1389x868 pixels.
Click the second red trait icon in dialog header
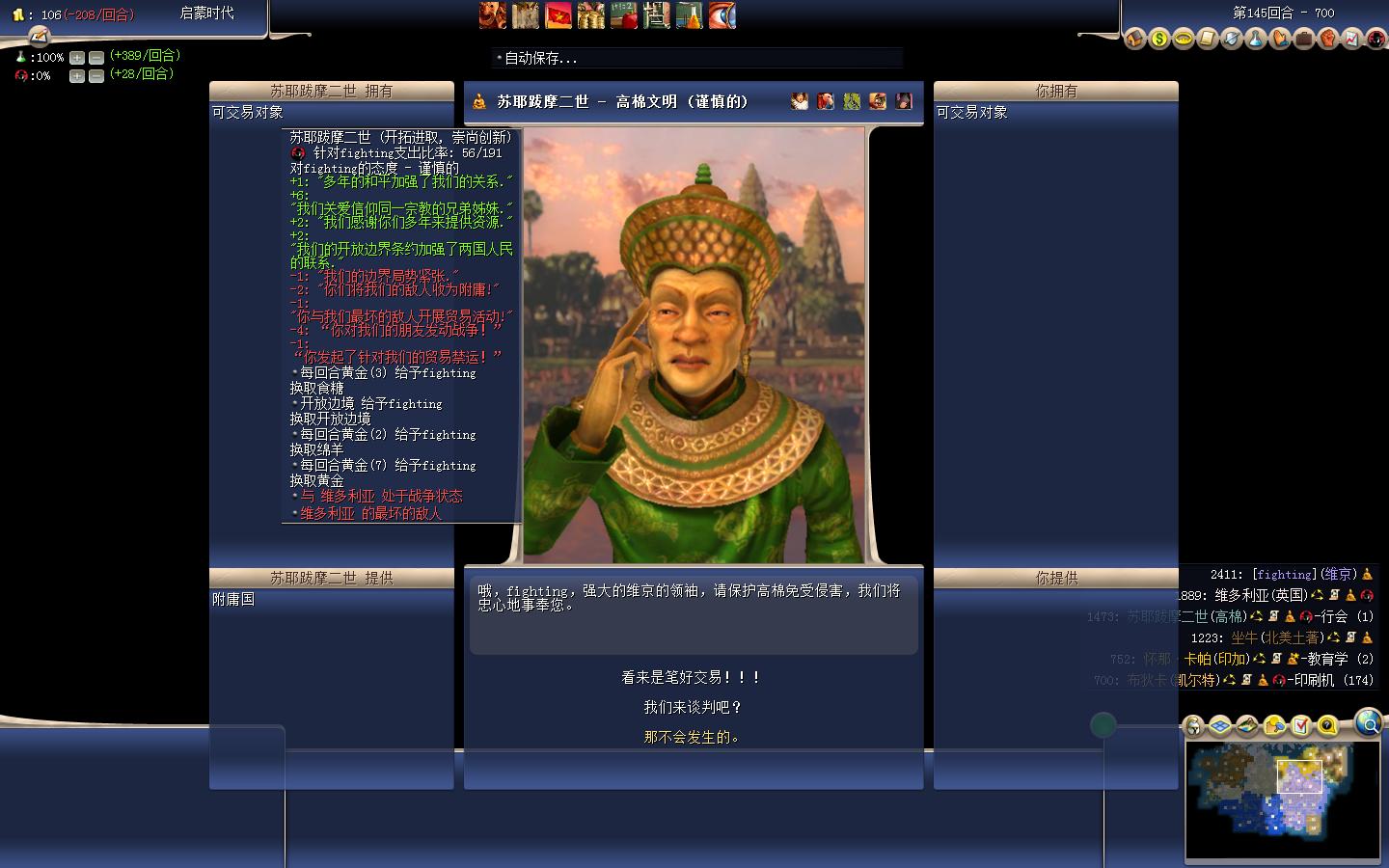pyautogui.click(x=826, y=100)
